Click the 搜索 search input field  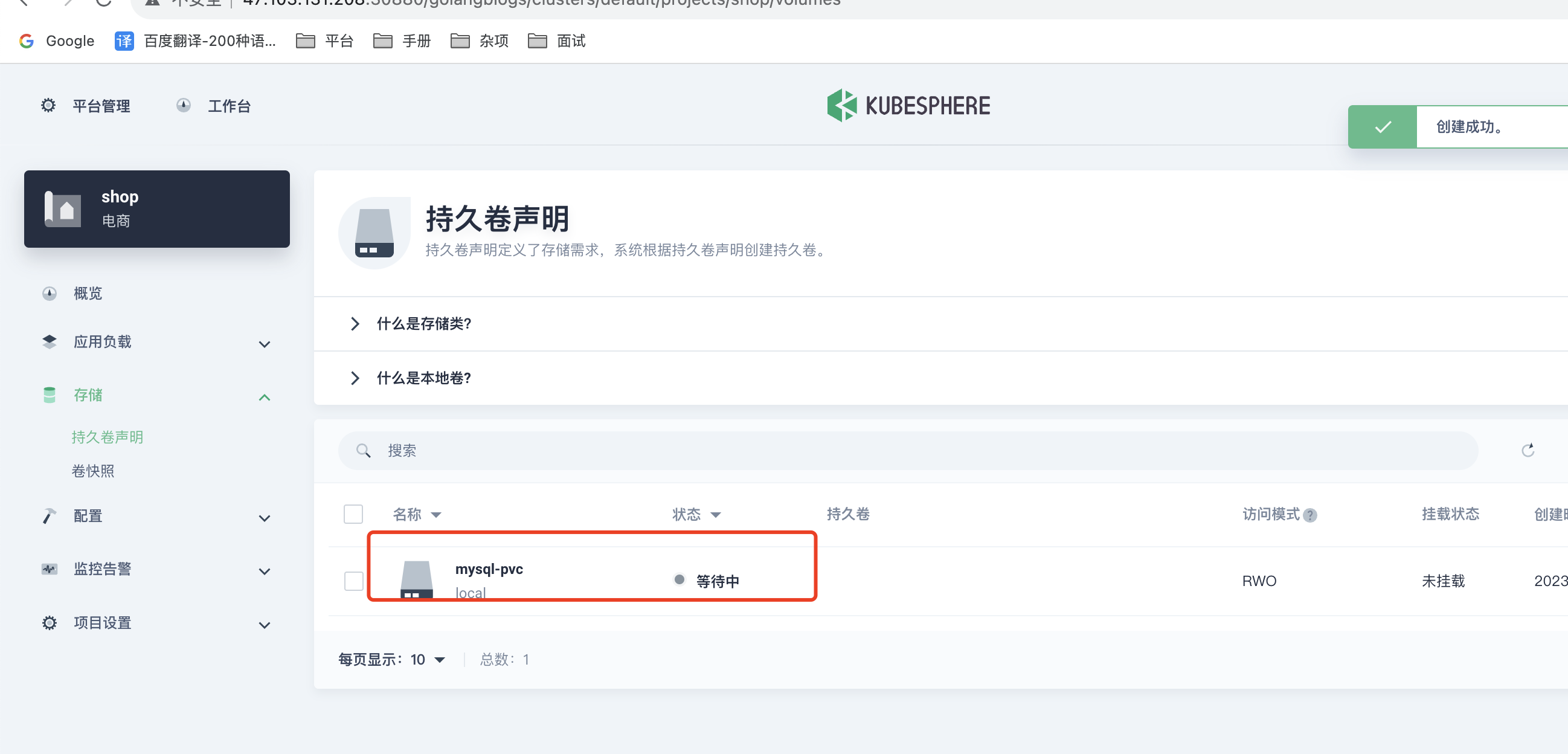pyautogui.click(x=908, y=451)
